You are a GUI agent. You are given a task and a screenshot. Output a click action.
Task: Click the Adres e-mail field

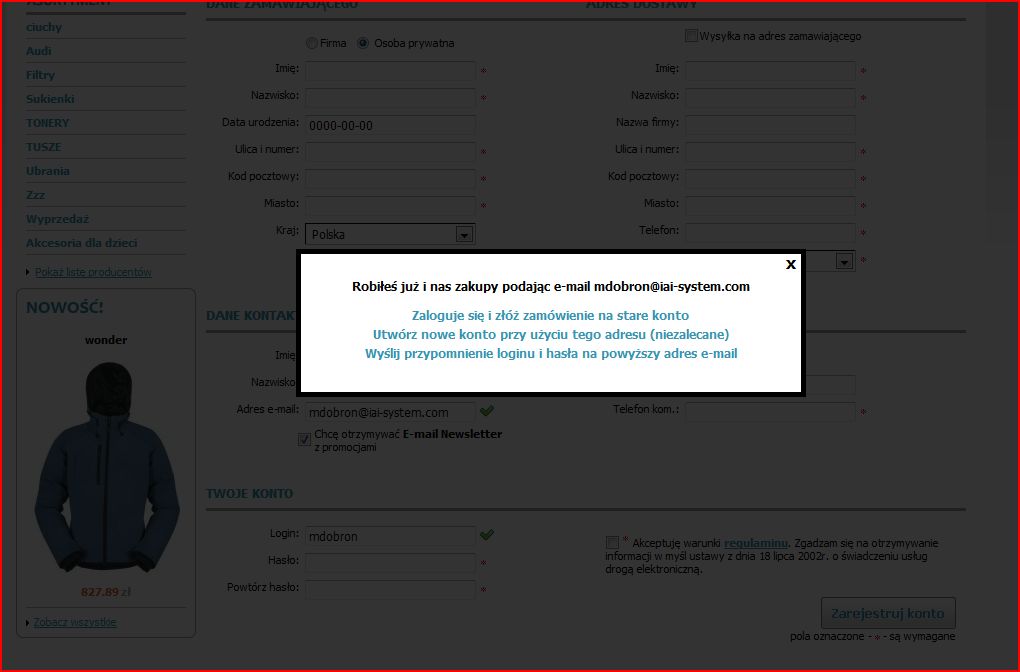tap(390, 412)
